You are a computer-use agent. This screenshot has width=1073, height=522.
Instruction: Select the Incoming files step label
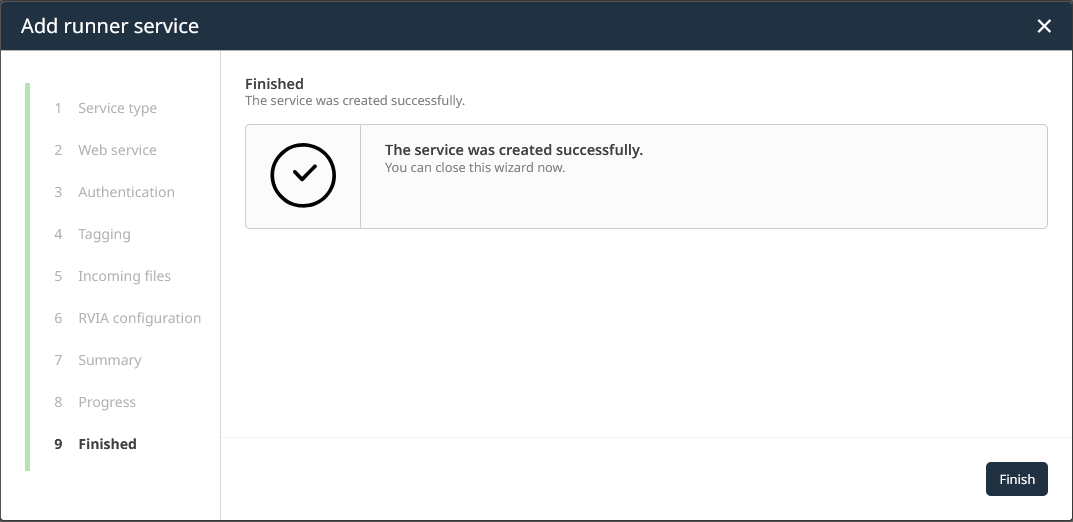124,276
